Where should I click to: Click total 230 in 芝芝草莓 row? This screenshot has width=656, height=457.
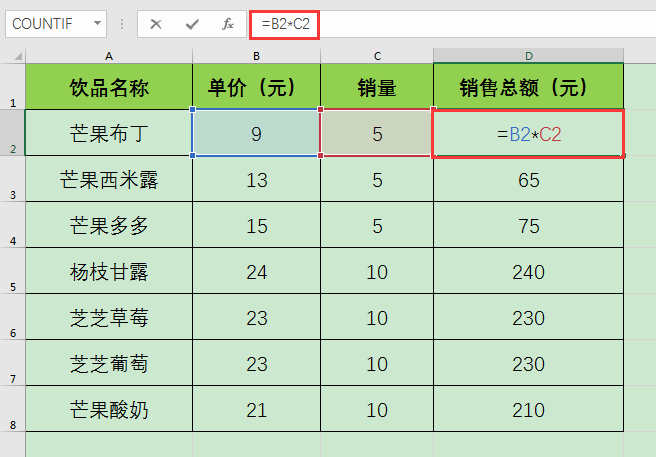[529, 317]
